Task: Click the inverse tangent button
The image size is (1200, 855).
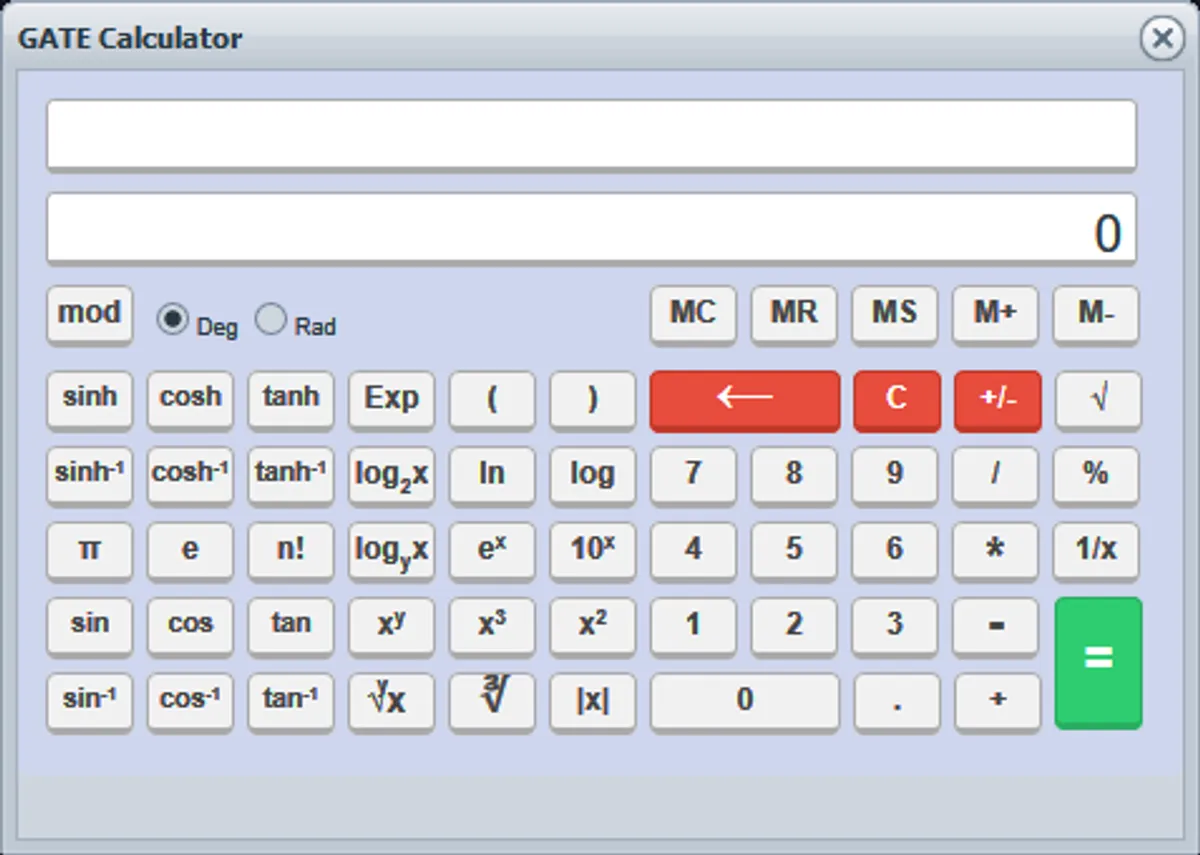Action: pos(290,702)
